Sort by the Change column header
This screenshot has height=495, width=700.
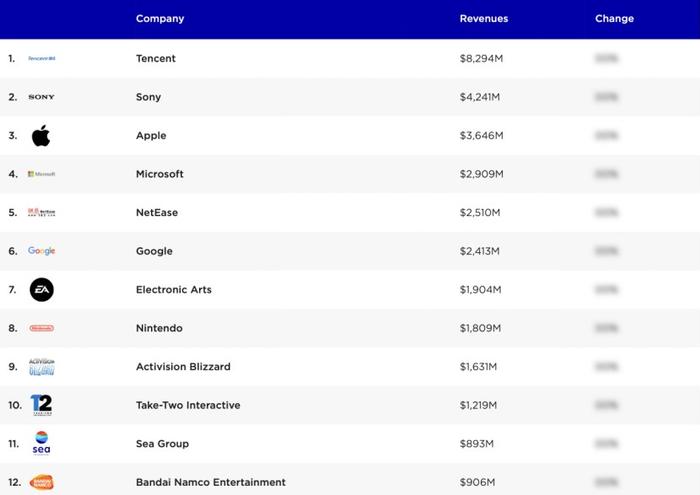coord(614,19)
